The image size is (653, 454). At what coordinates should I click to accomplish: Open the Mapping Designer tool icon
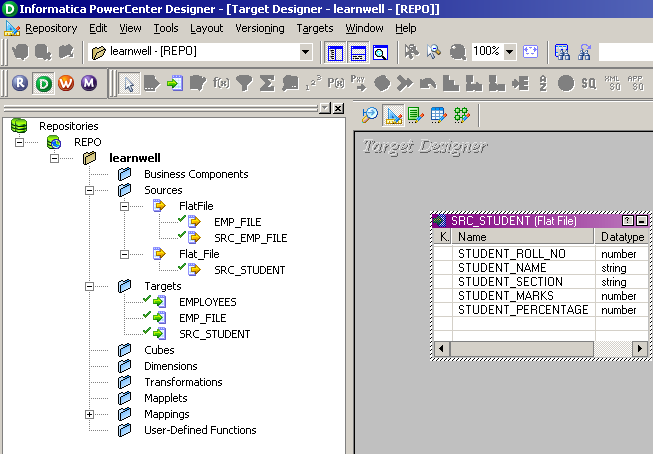click(x=461, y=115)
